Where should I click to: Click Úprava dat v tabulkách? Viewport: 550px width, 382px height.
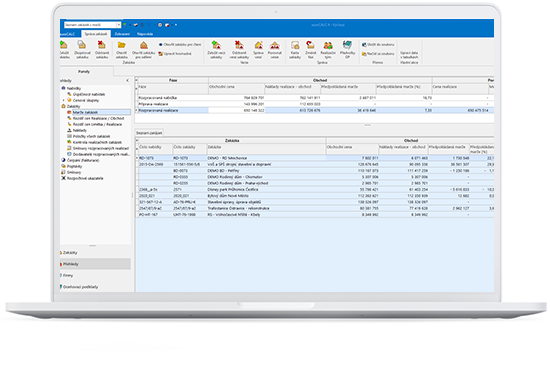(409, 55)
